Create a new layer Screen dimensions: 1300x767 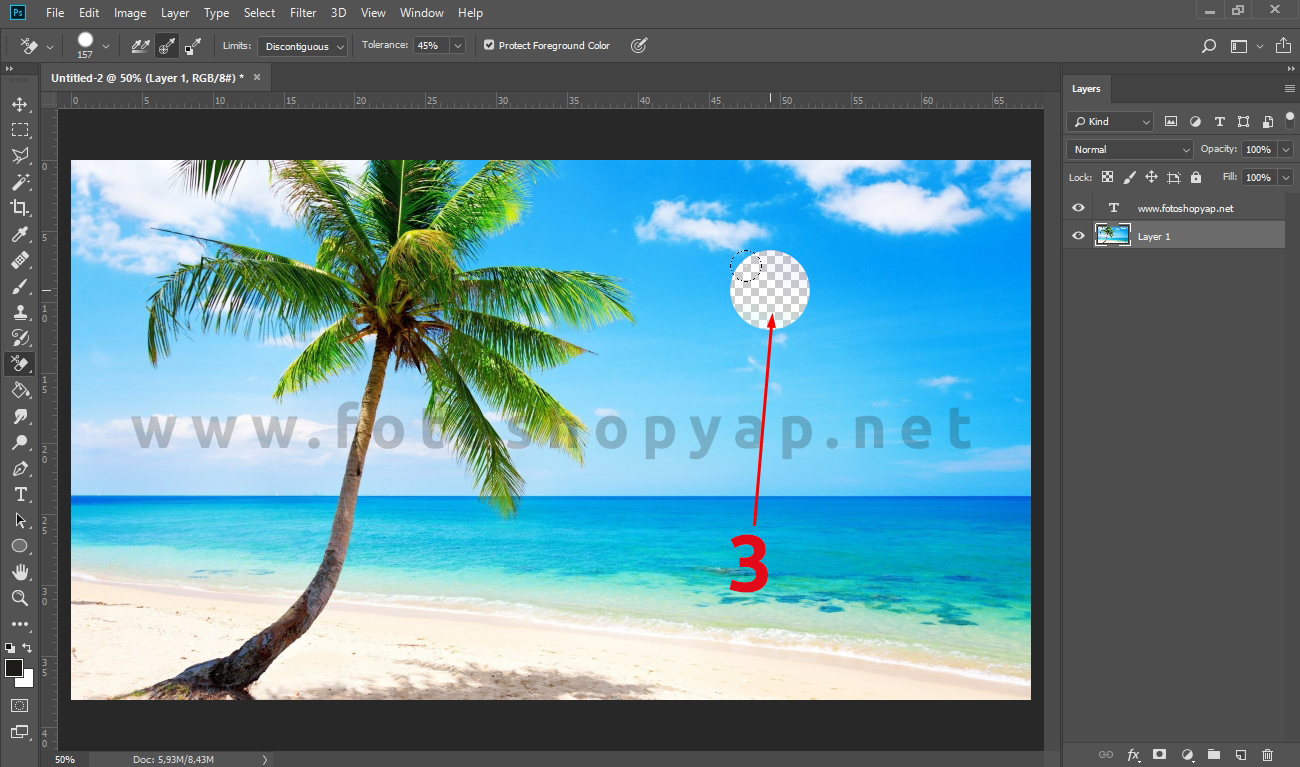point(1240,755)
